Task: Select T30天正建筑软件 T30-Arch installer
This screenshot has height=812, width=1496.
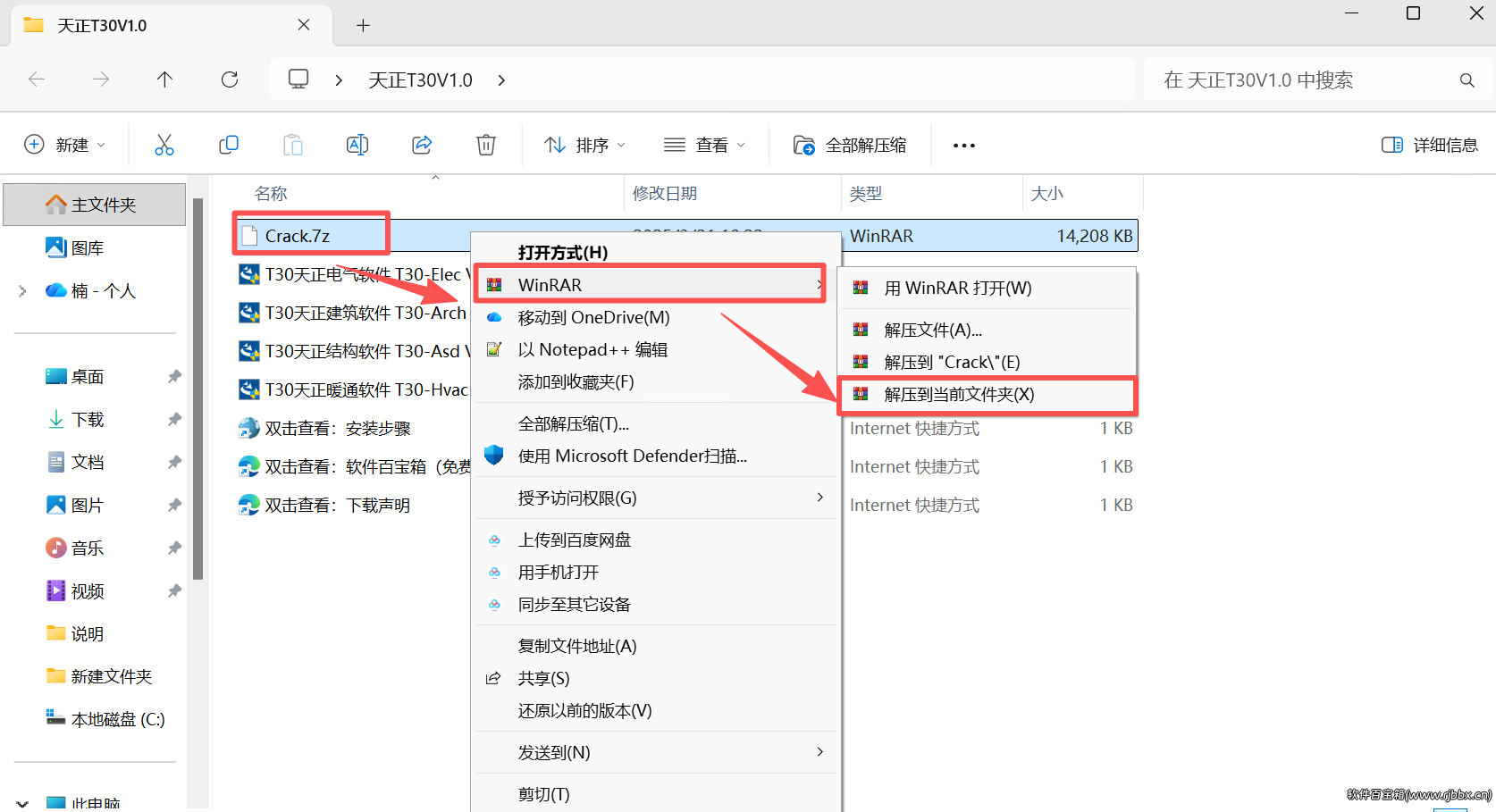Action: click(x=353, y=313)
